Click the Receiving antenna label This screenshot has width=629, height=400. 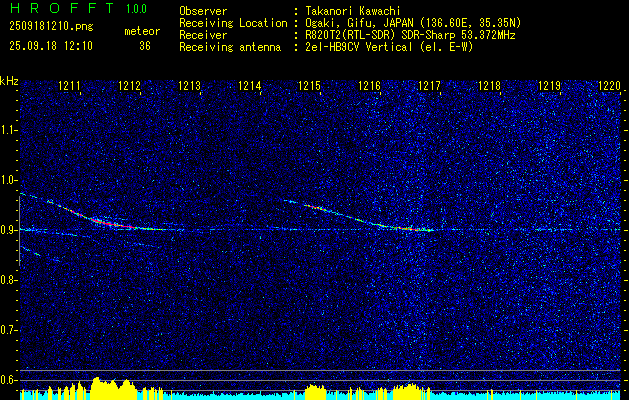tap(230, 47)
